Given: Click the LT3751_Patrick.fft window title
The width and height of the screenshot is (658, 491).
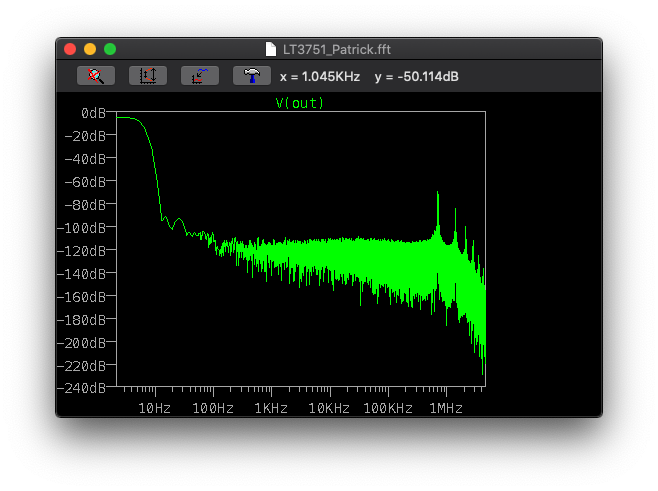Looking at the screenshot, I should point(337,50).
